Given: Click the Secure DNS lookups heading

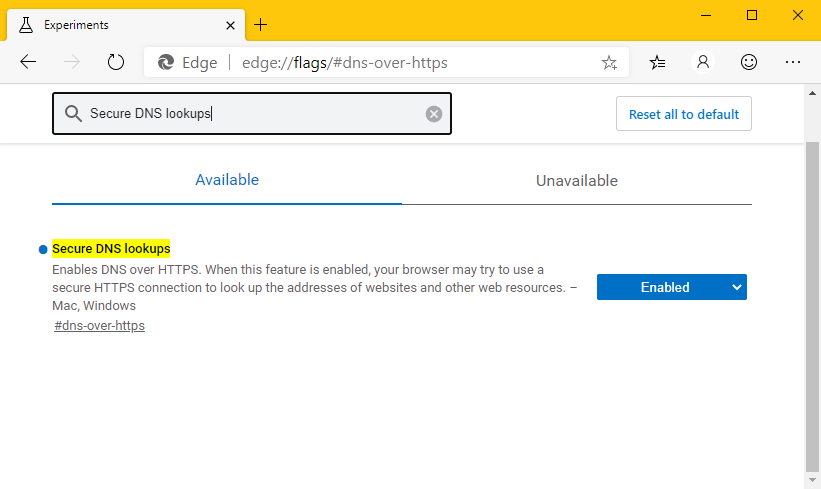Looking at the screenshot, I should point(111,248).
